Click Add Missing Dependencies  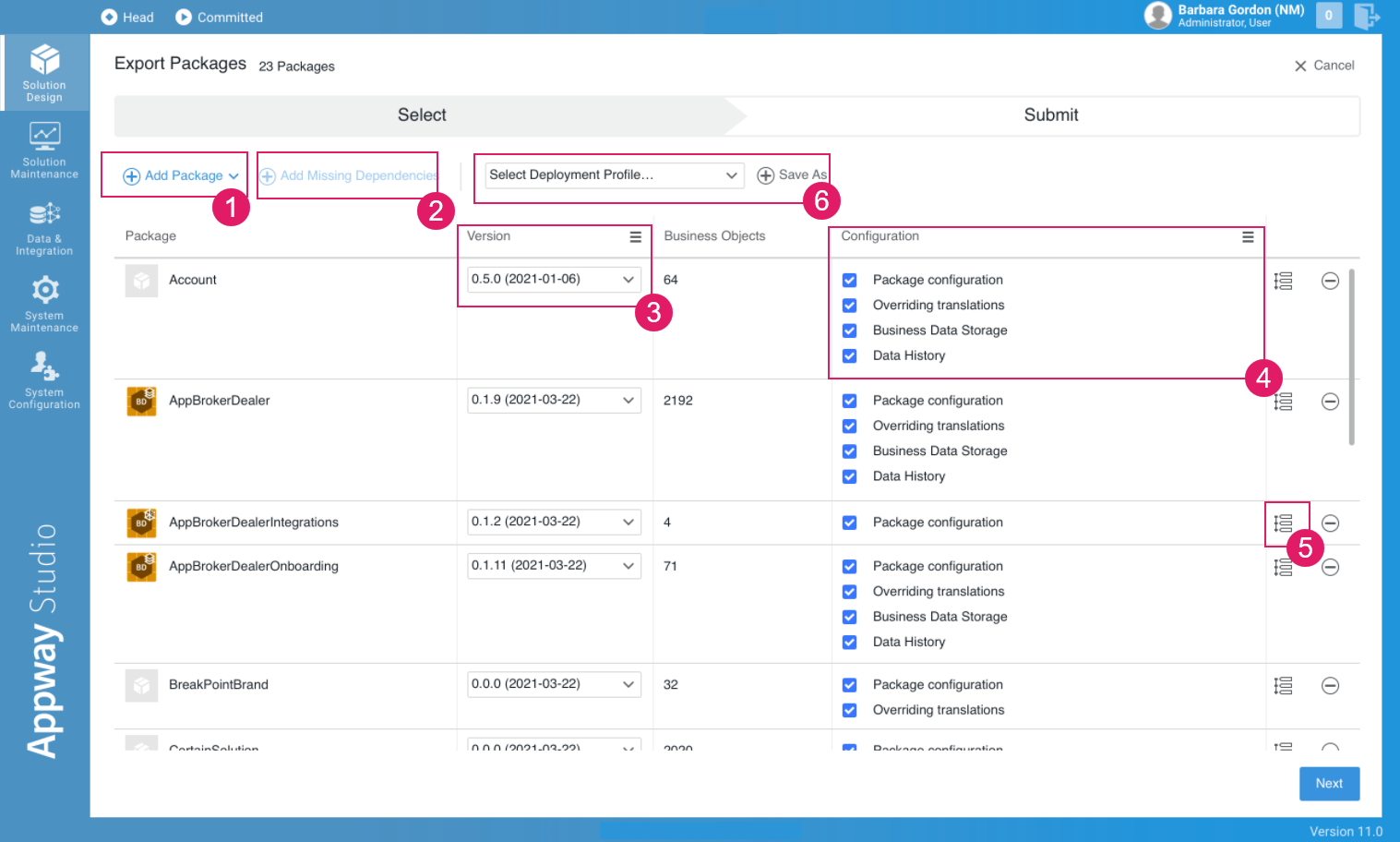point(349,176)
